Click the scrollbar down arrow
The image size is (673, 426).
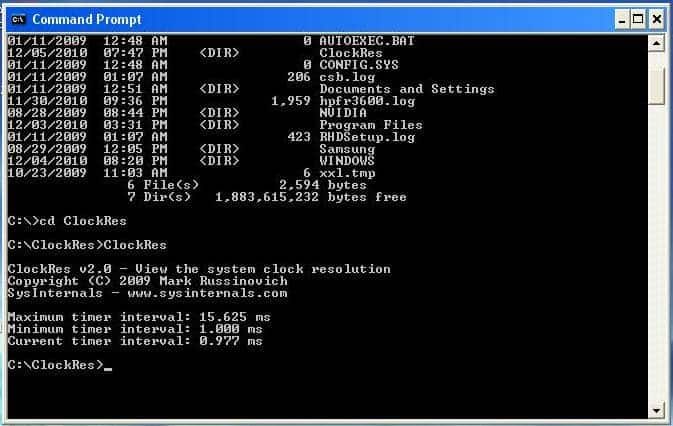point(656,411)
